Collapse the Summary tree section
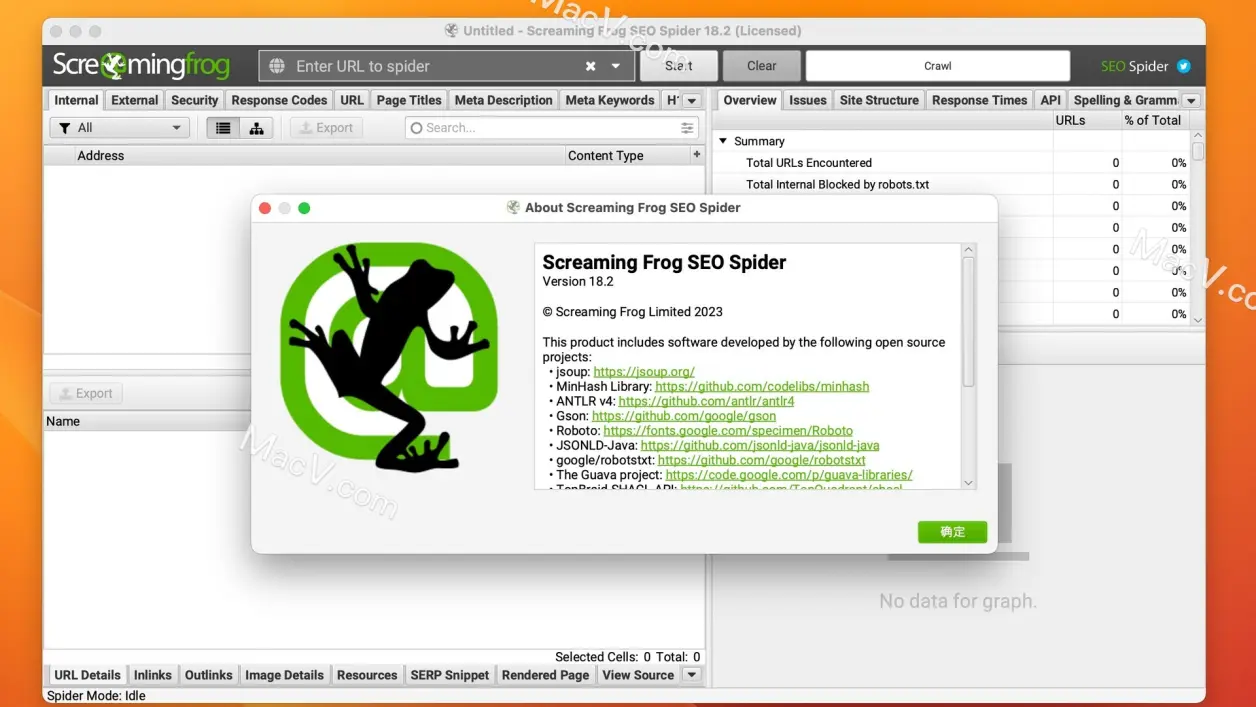 point(723,141)
